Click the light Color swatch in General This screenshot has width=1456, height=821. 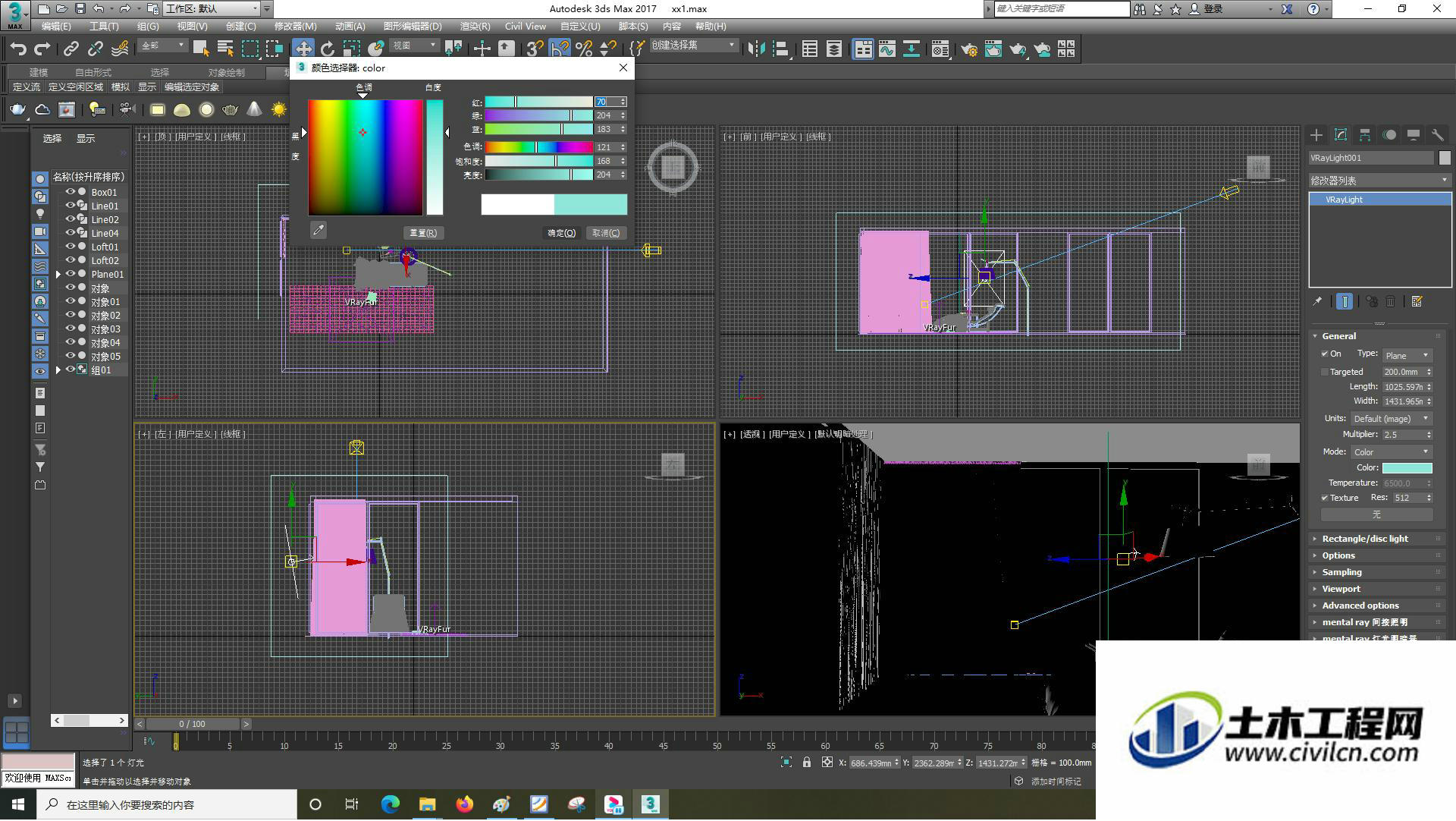[1407, 468]
